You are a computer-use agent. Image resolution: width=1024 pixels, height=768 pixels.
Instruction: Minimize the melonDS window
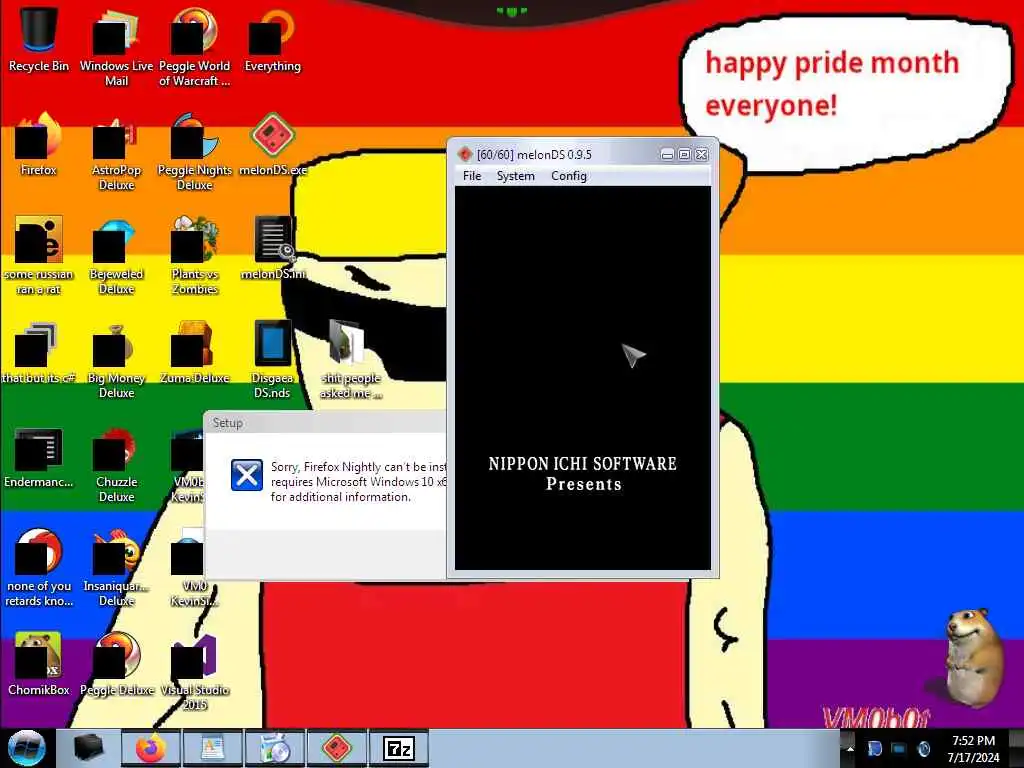click(667, 155)
